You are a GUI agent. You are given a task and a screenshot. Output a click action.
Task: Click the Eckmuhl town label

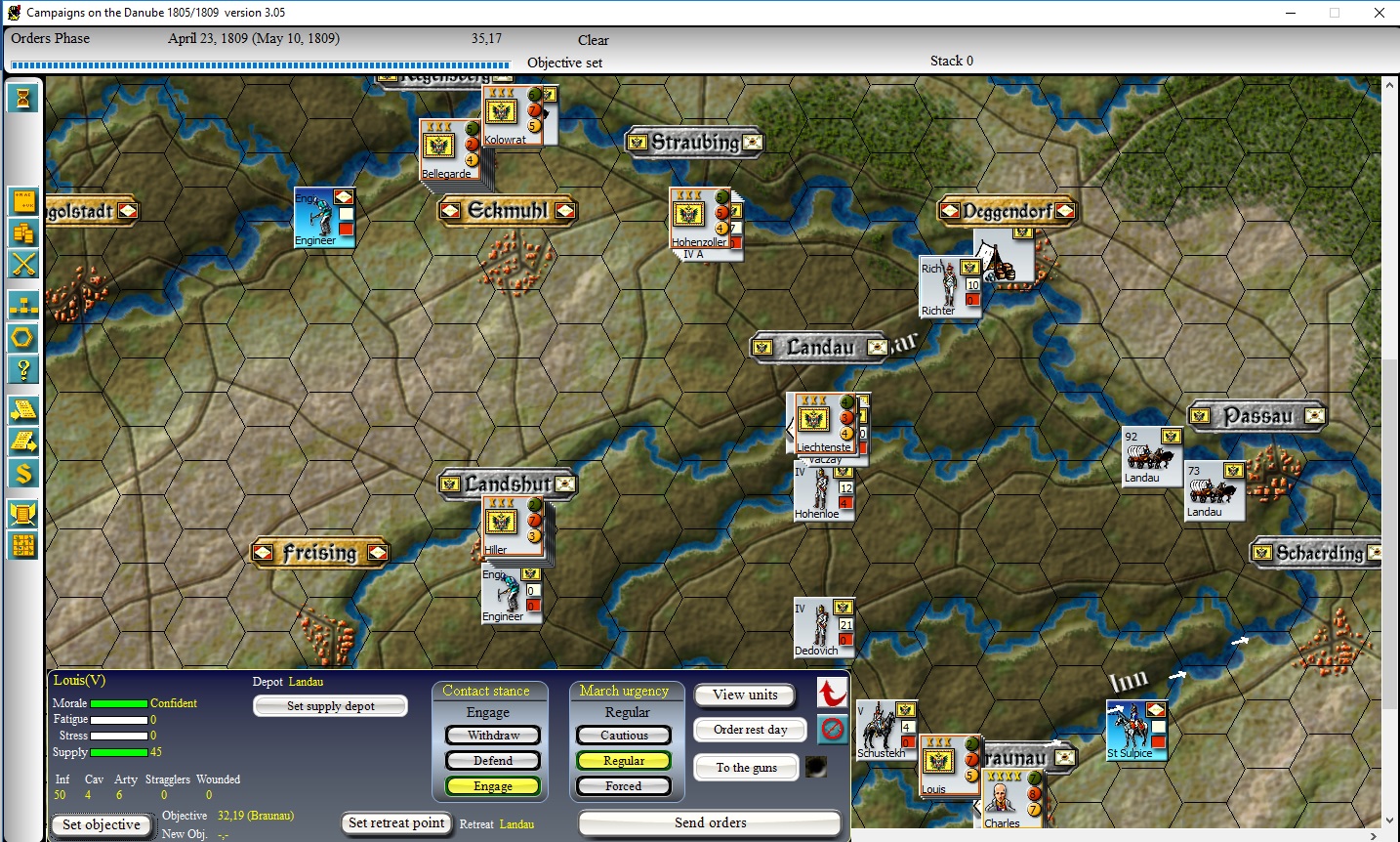click(508, 211)
